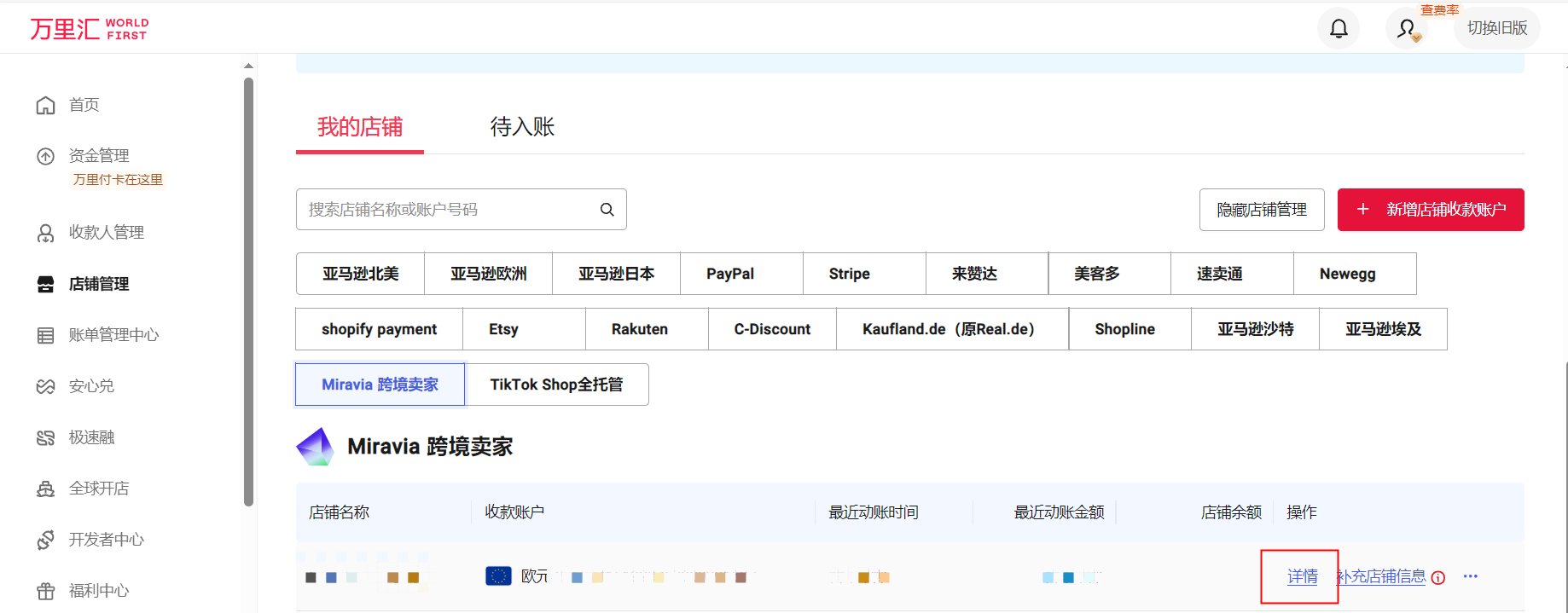The height and width of the screenshot is (613, 1568).
Task: Click the Miravia logo icon
Action: pyautogui.click(x=315, y=447)
